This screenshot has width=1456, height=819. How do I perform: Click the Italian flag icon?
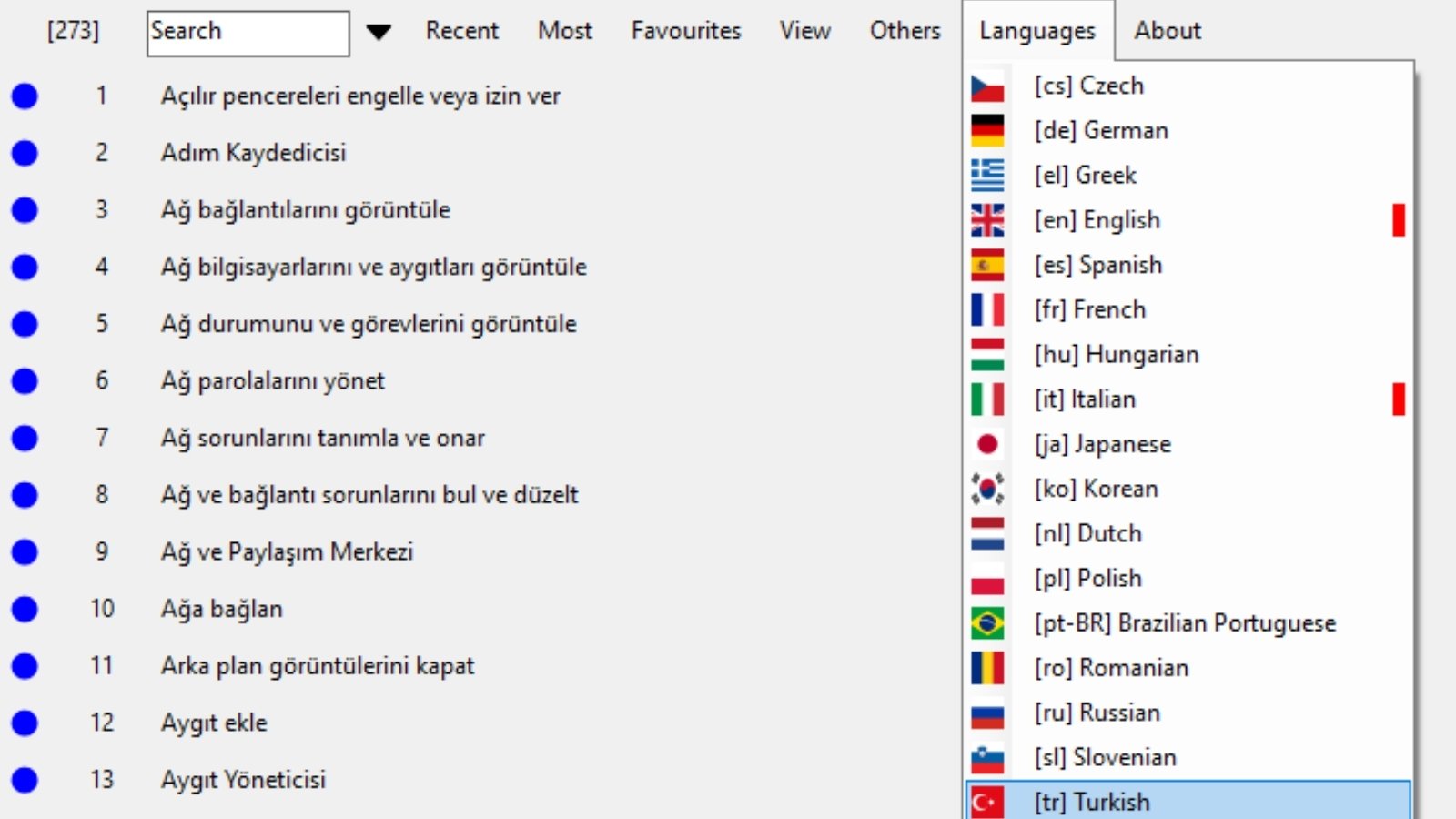pyautogui.click(x=987, y=399)
